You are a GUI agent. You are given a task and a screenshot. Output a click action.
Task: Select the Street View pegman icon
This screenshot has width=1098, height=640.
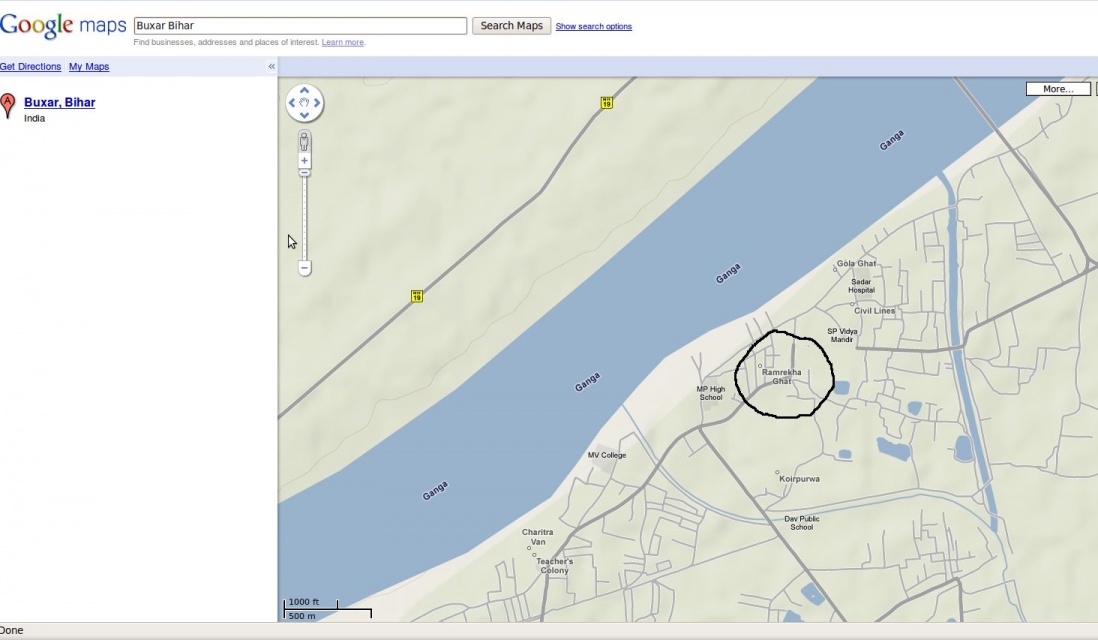point(305,141)
